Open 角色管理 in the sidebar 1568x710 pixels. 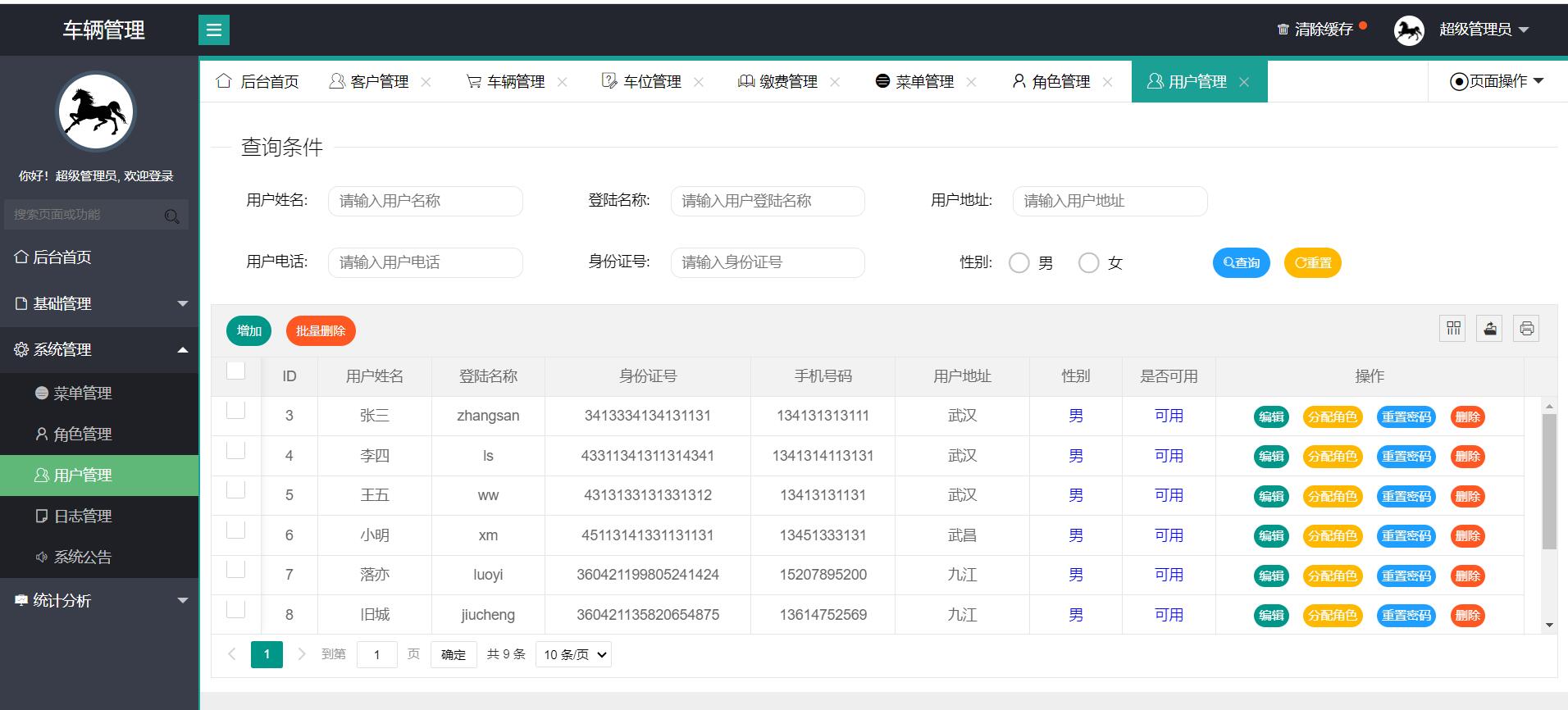tap(99, 434)
